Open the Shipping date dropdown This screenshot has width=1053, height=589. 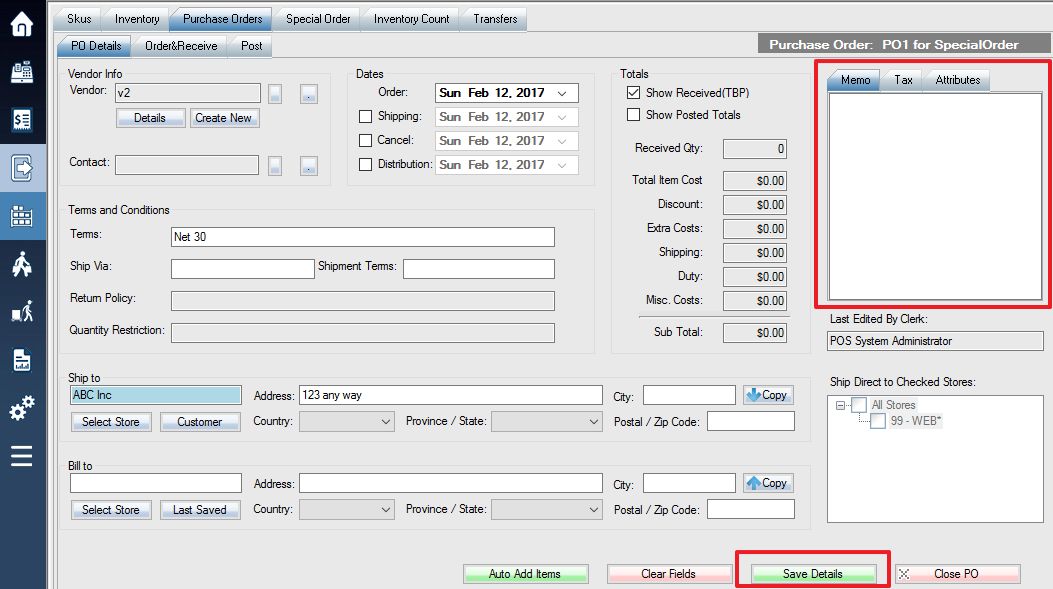click(562, 117)
